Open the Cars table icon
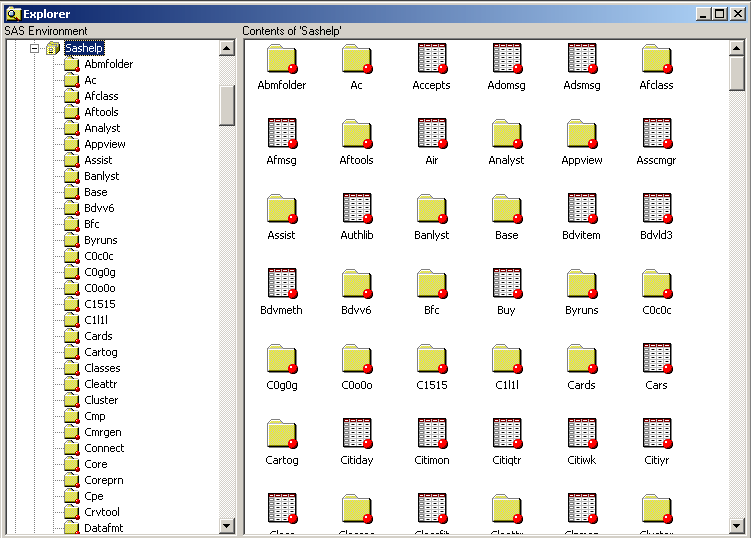 coord(657,358)
